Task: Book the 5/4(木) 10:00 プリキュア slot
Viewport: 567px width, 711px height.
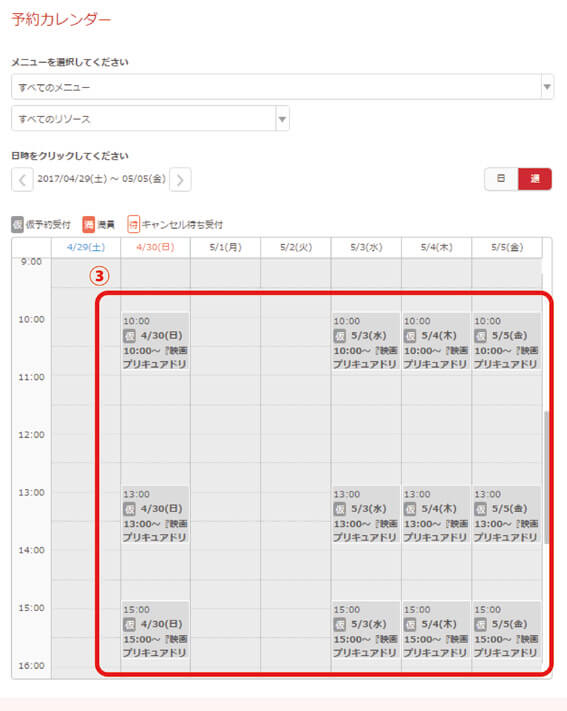Action: 436,342
